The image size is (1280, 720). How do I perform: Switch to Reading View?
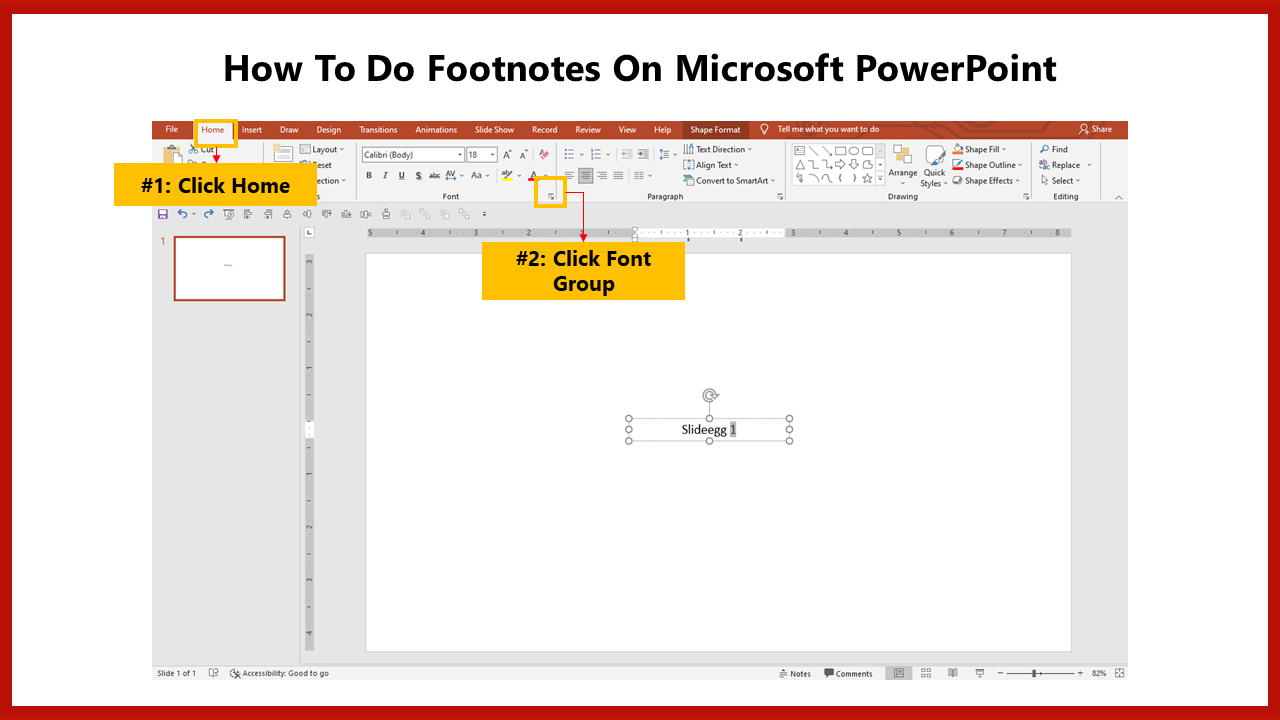click(953, 673)
